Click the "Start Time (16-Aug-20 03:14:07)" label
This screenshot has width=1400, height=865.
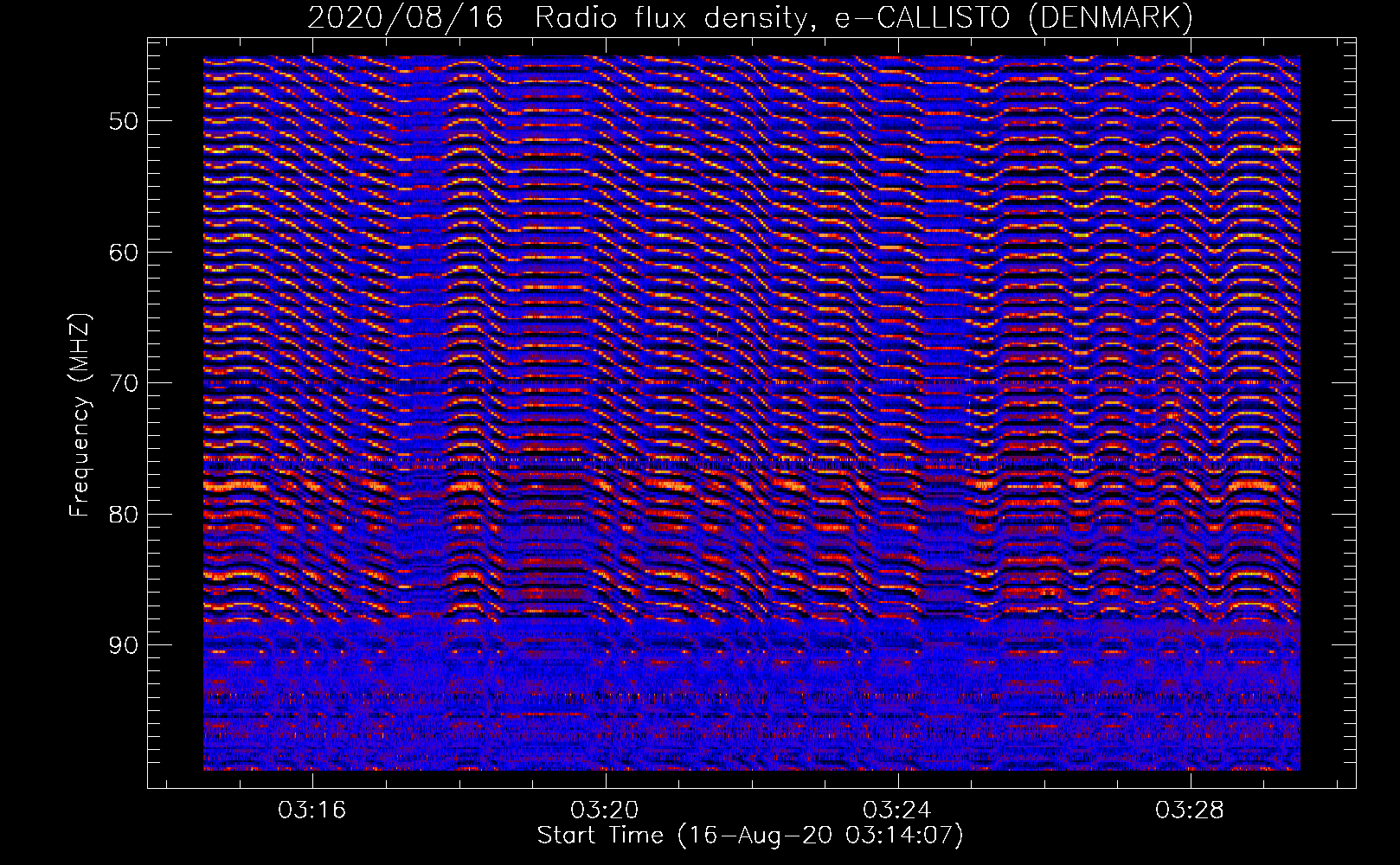750,836
